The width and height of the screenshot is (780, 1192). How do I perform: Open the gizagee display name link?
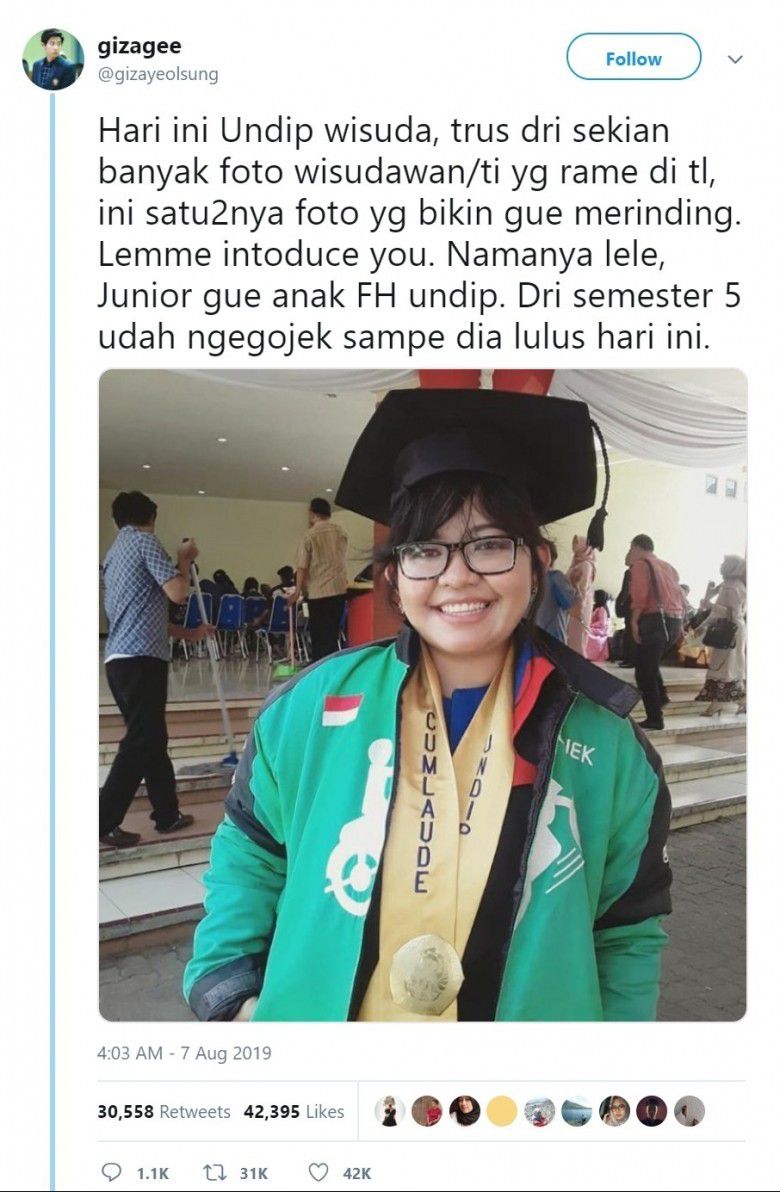(x=139, y=46)
